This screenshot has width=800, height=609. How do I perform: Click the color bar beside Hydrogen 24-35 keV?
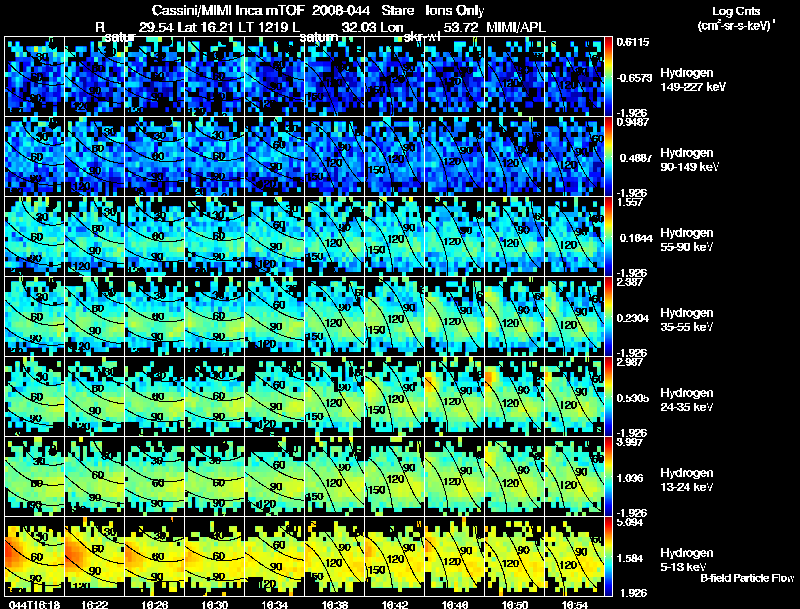pyautogui.click(x=608, y=397)
